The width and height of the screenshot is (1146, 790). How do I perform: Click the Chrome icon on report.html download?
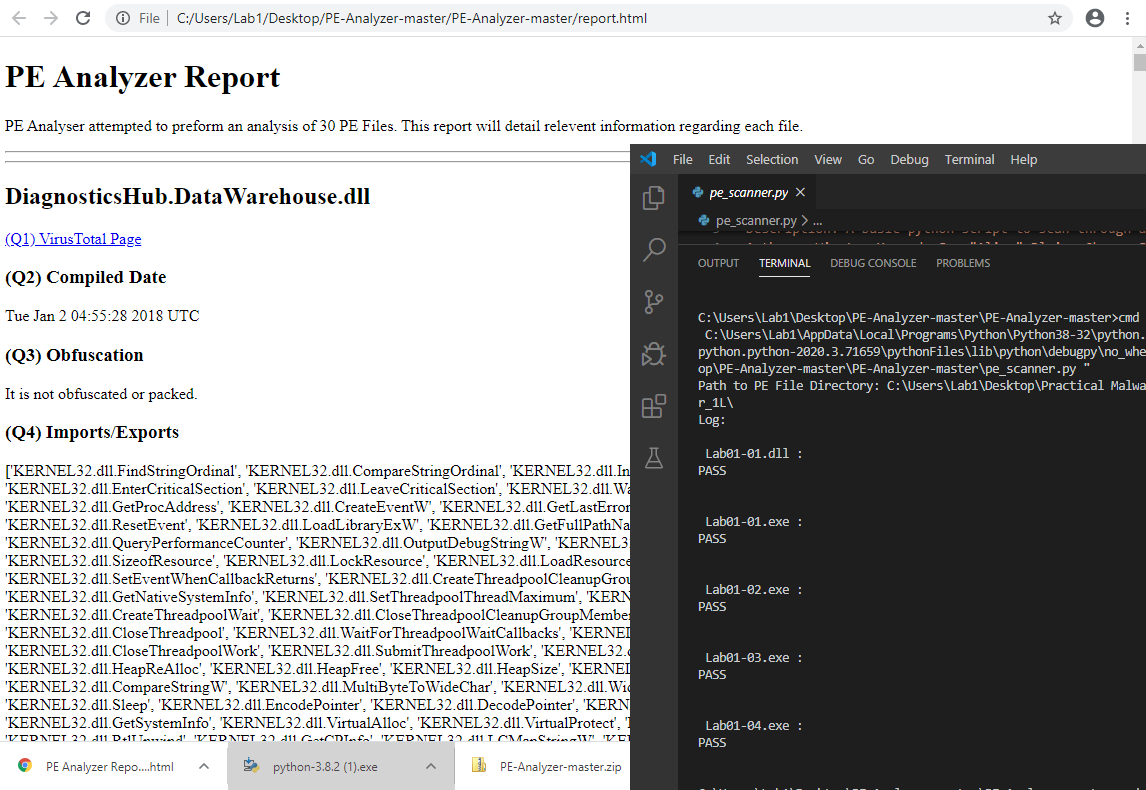pyautogui.click(x=25, y=766)
